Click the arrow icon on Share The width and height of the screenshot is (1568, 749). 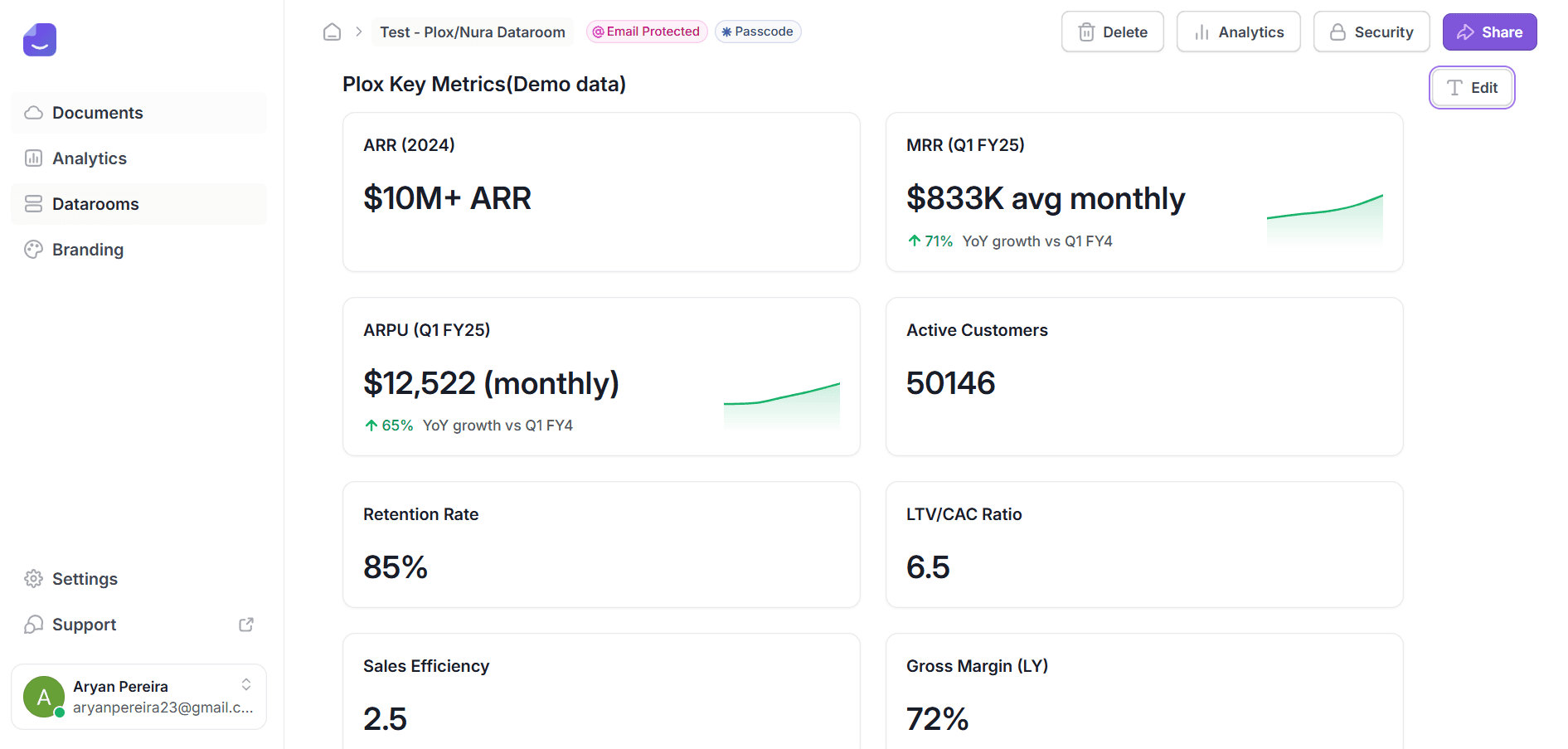(1465, 32)
